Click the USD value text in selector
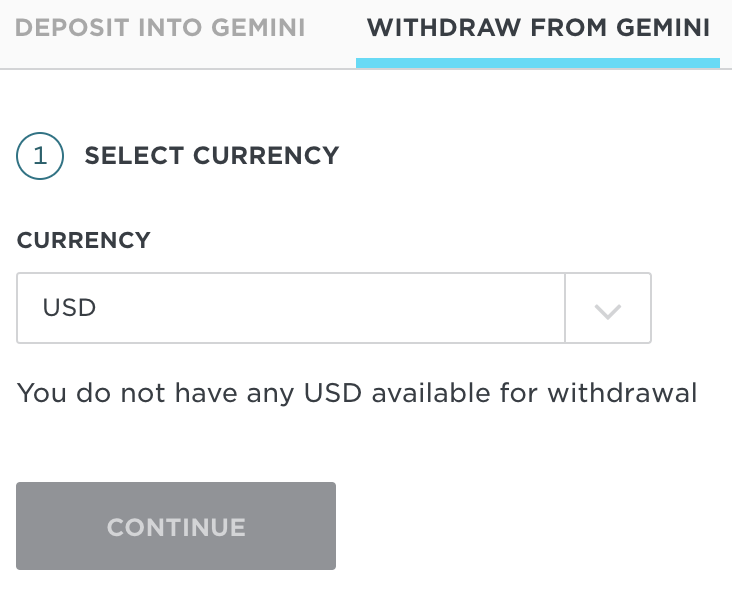Screen dimensions: 732x592 [x=69, y=308]
